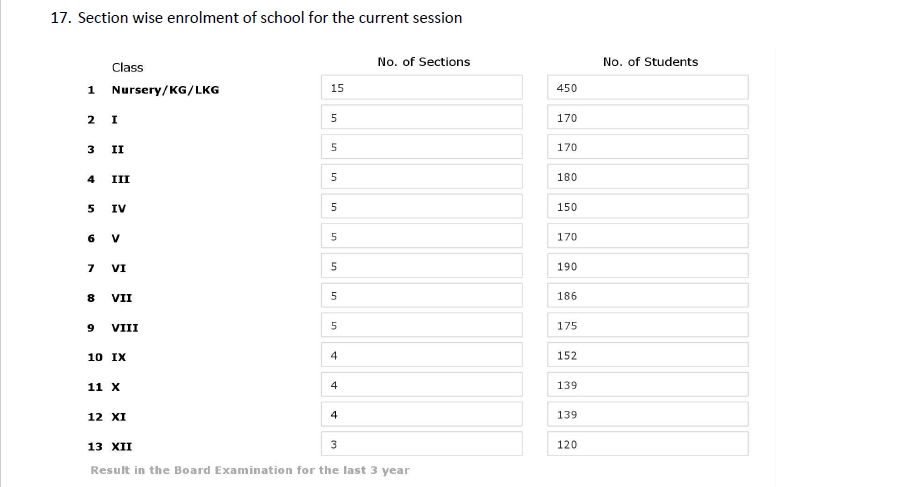
Task: Select Class VII number of sections field
Action: (x=422, y=295)
